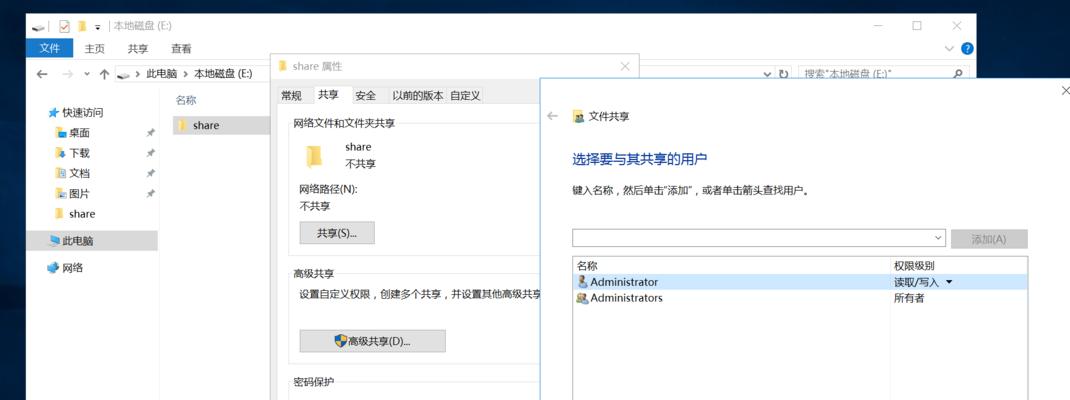Click the 名称 column header in file list

186,100
